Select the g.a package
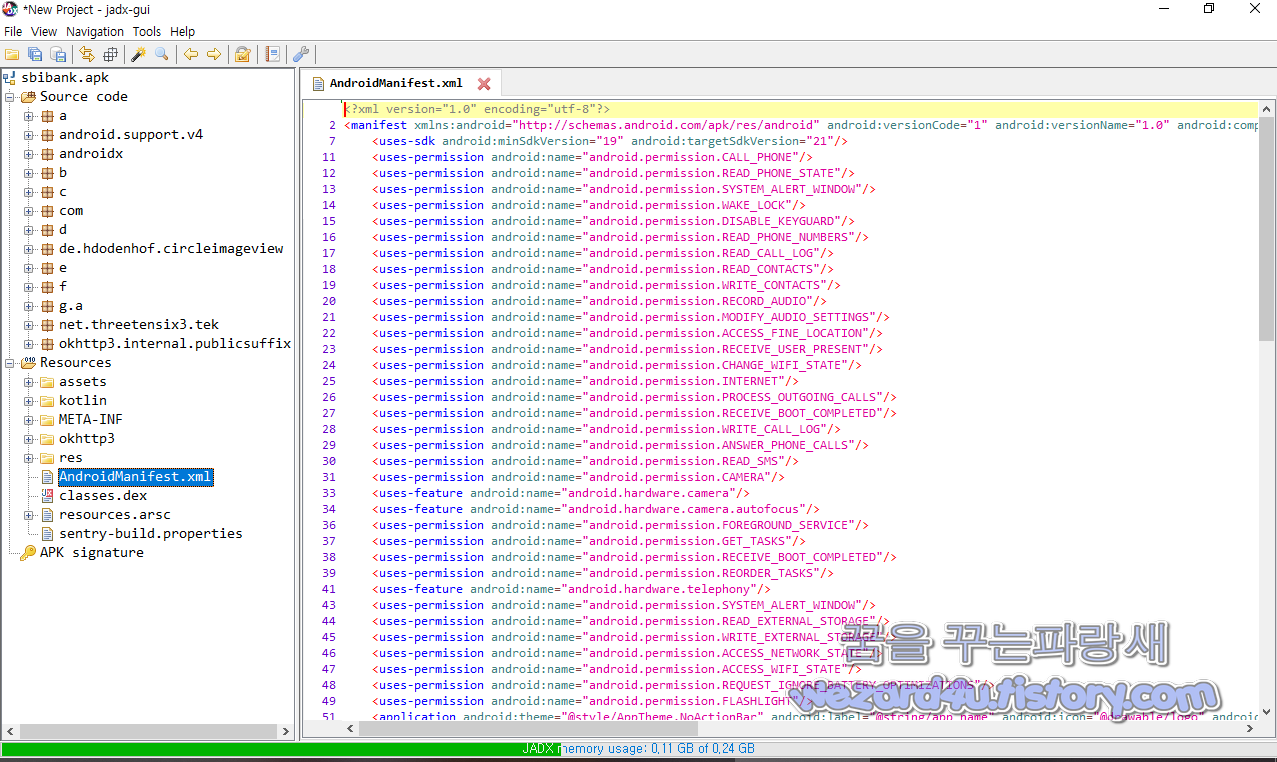Screen dimensions: 1277x762 [x=71, y=305]
